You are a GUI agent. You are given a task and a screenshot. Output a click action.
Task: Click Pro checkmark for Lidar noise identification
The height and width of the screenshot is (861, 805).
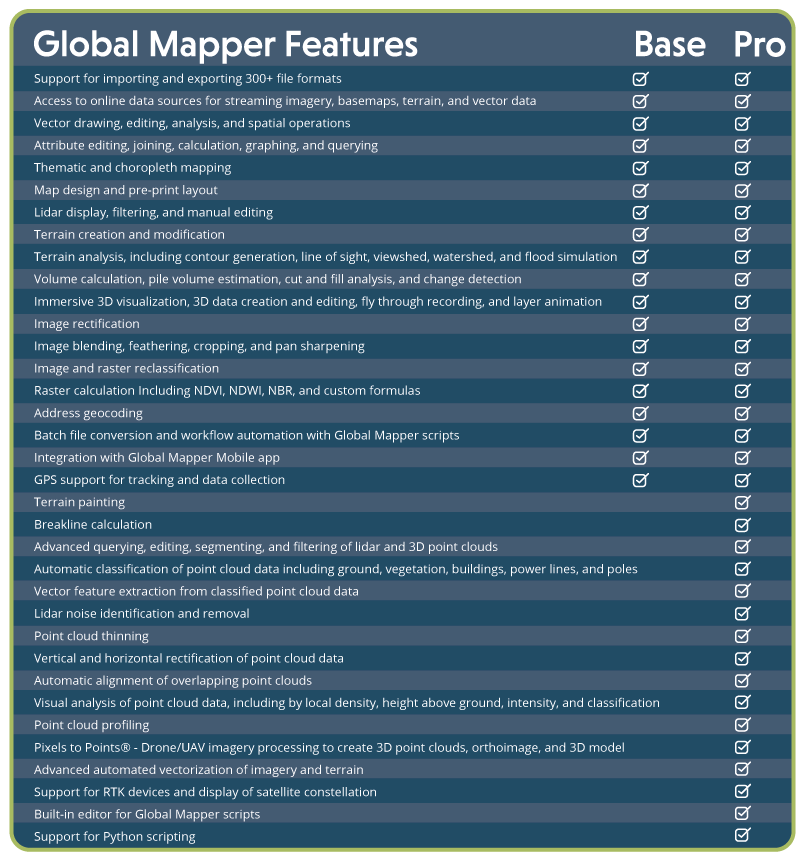[x=742, y=614]
